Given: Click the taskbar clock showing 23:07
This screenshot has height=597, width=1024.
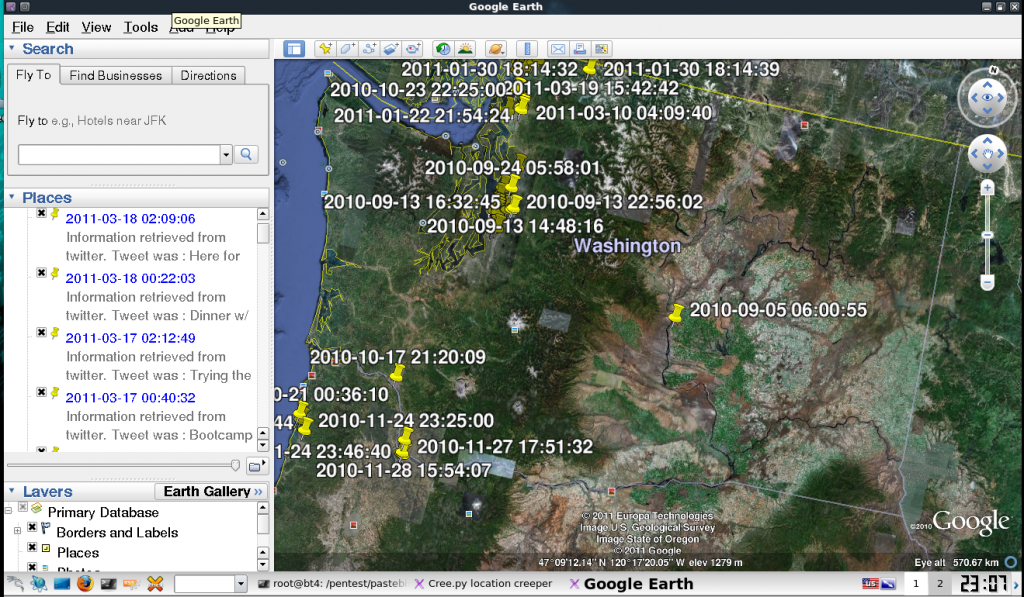Looking at the screenshot, I should (x=983, y=583).
